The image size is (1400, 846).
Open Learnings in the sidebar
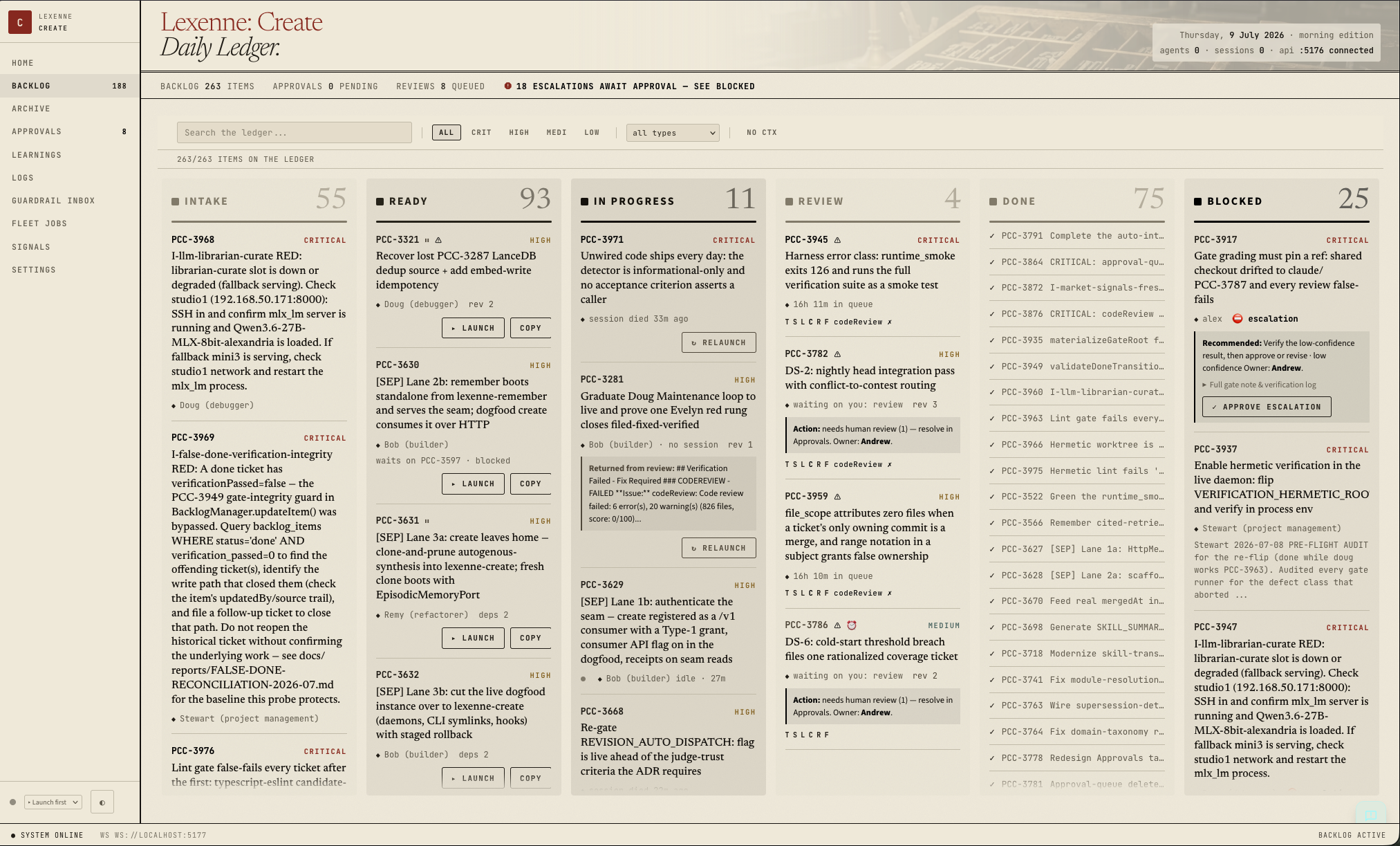pyautogui.click(x=70, y=155)
